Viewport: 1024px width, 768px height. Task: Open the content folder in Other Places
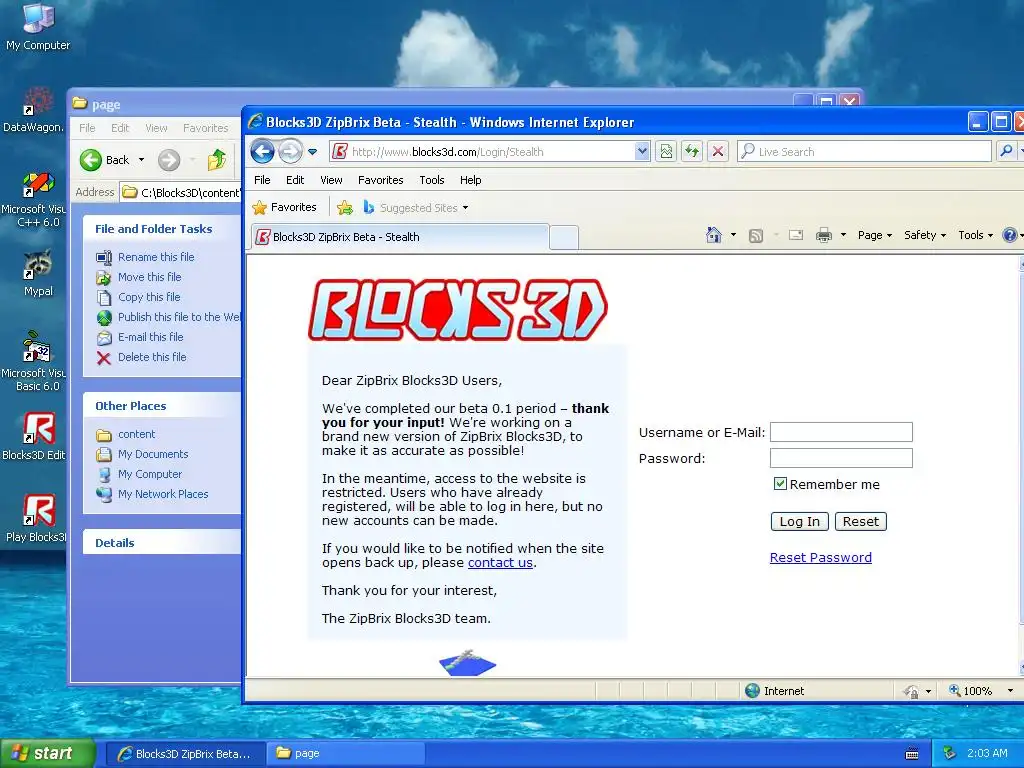pos(136,434)
